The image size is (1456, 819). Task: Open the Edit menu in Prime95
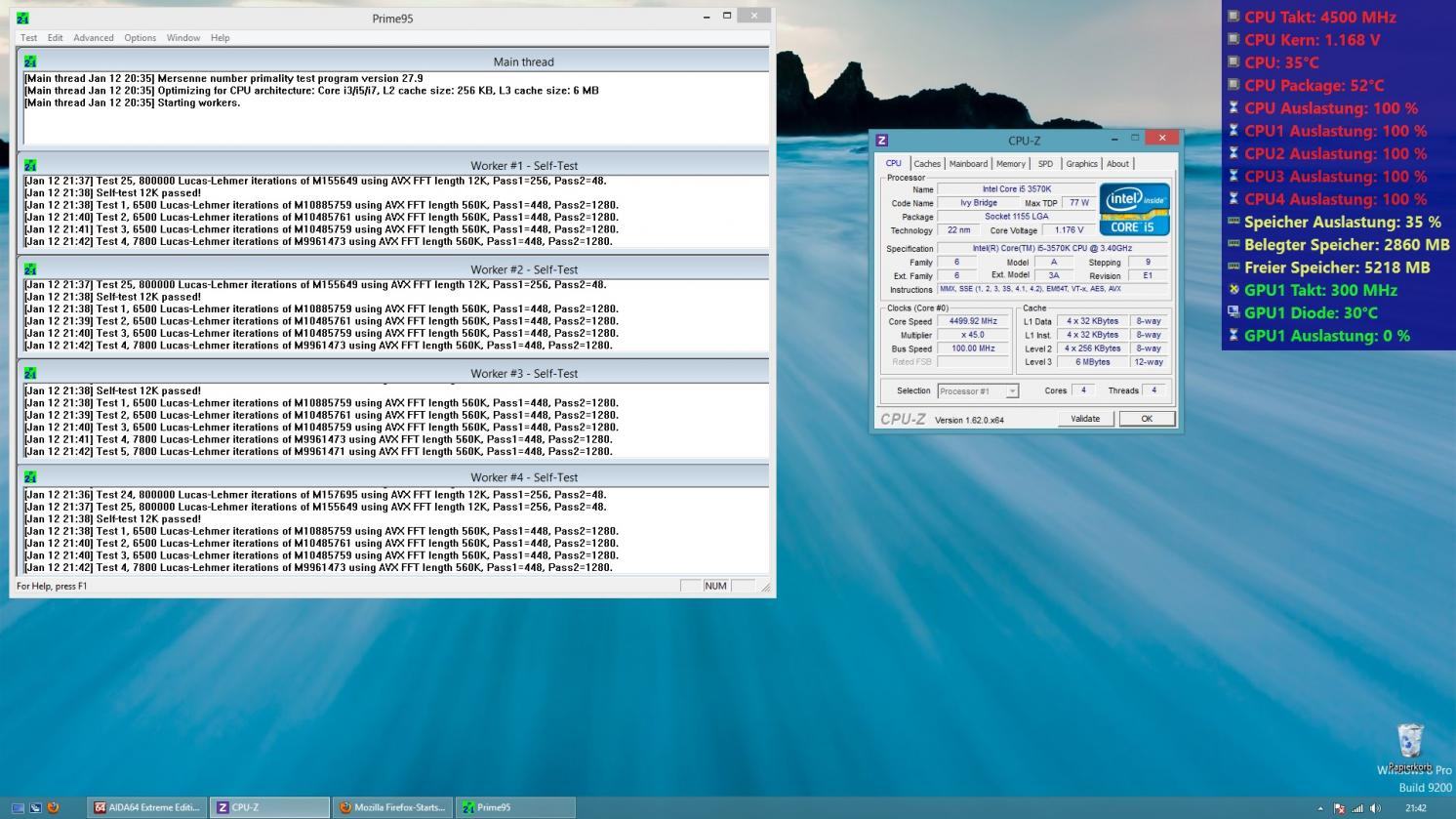[55, 38]
